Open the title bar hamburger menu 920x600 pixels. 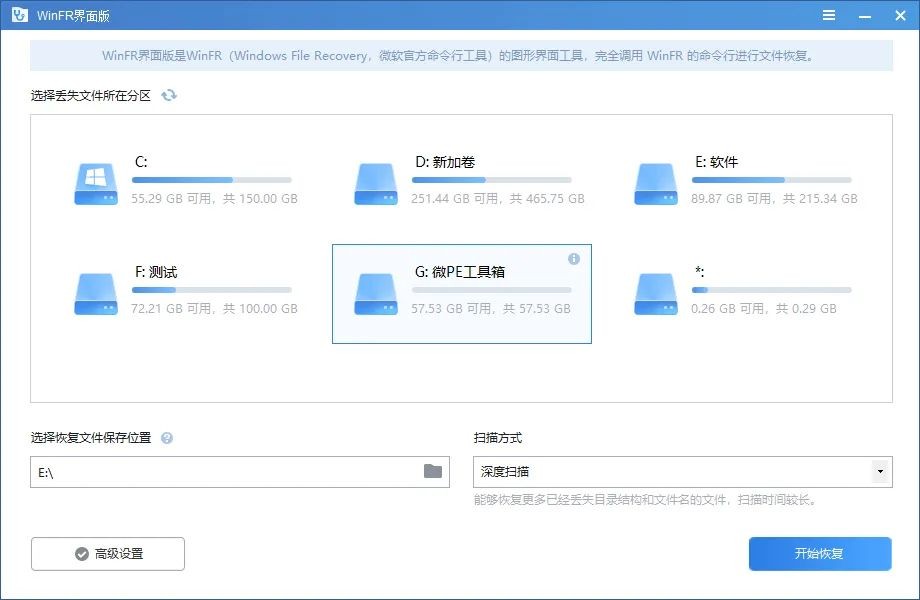pos(829,15)
